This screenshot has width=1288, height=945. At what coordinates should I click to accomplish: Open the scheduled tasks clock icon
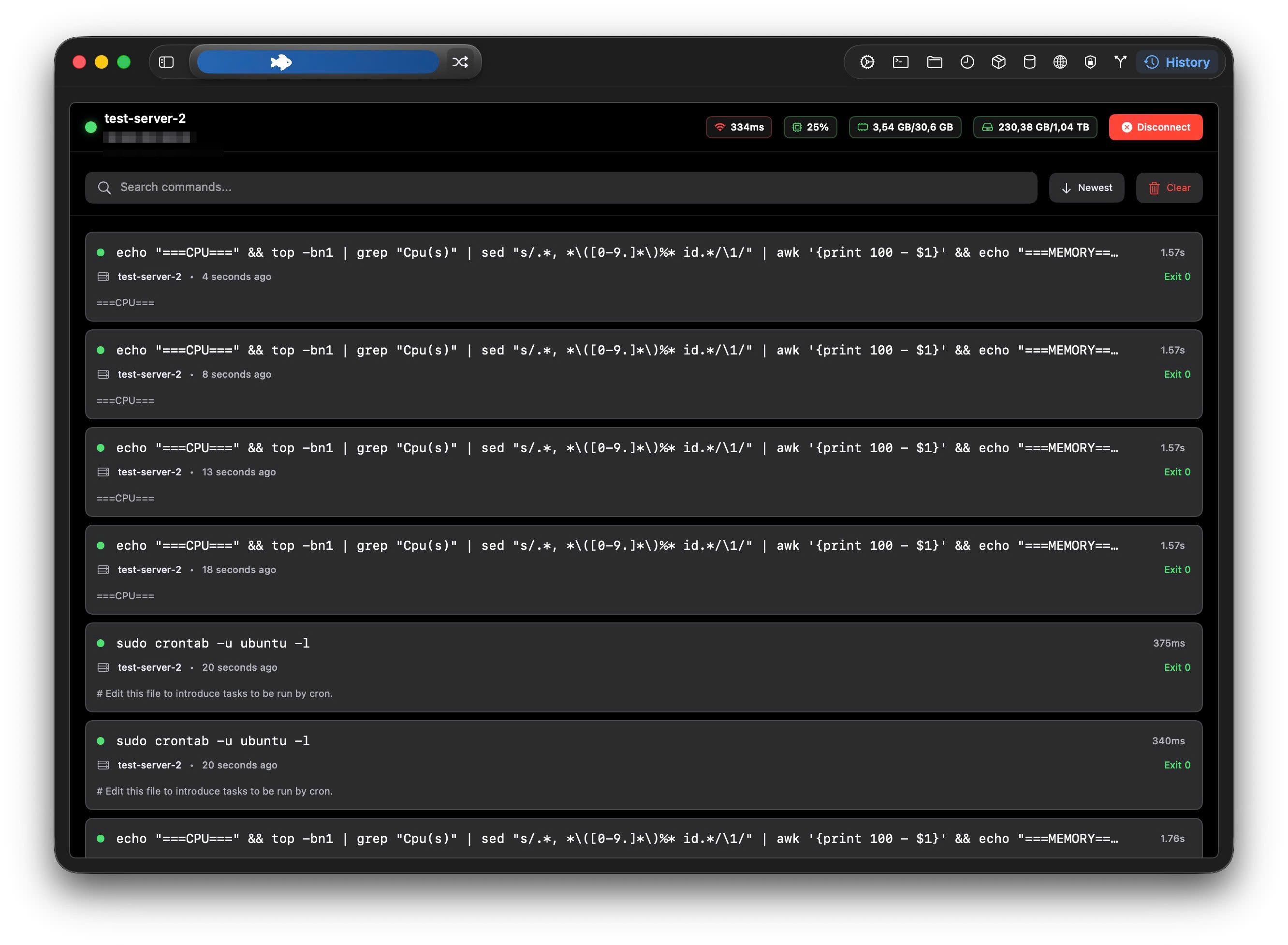click(x=967, y=62)
